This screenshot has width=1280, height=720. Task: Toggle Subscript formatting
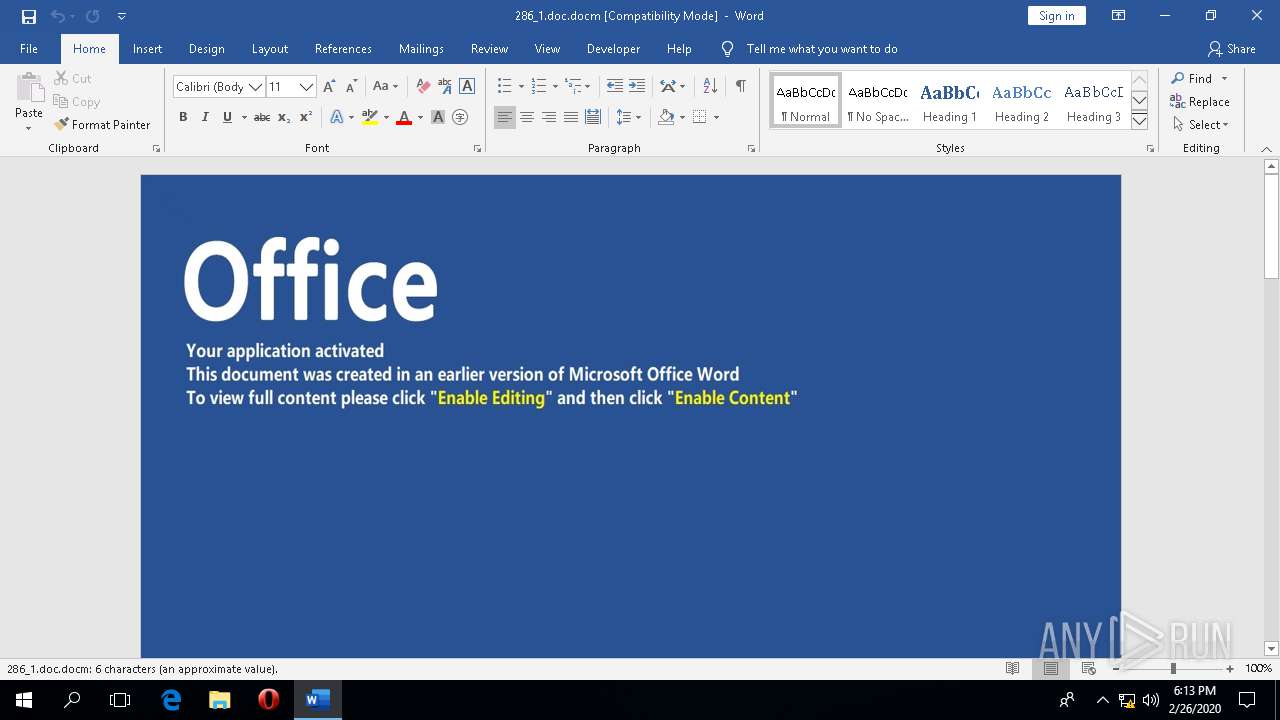(284, 117)
